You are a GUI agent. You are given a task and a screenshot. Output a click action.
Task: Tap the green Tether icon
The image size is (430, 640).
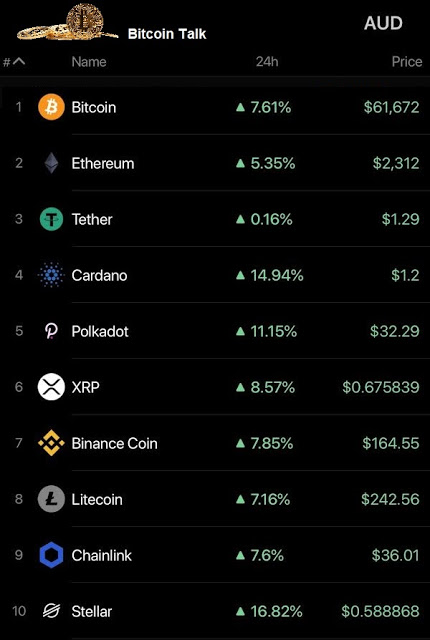point(51,219)
